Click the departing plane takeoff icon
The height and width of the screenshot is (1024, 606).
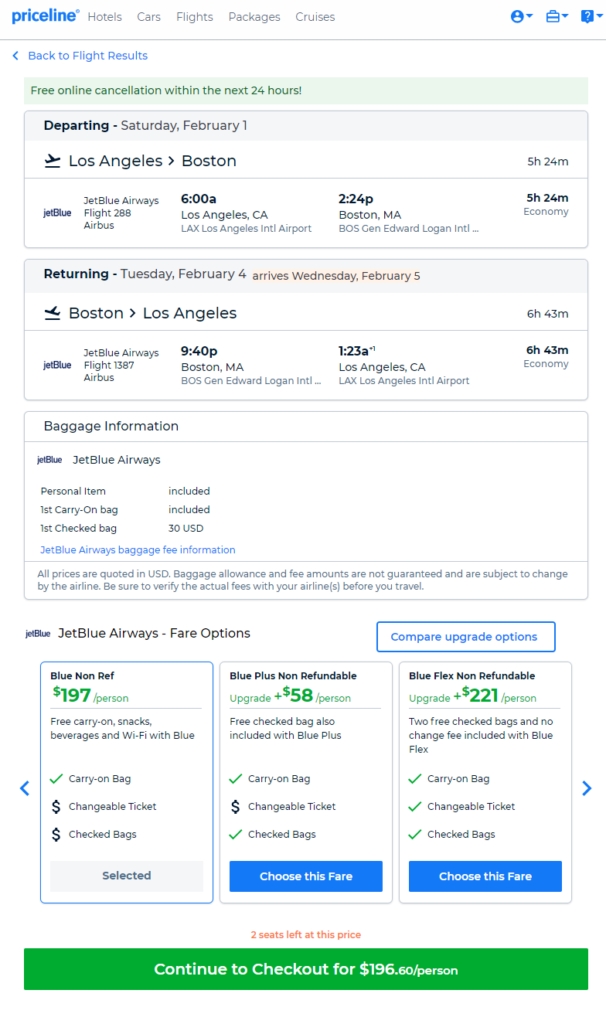coord(52,161)
